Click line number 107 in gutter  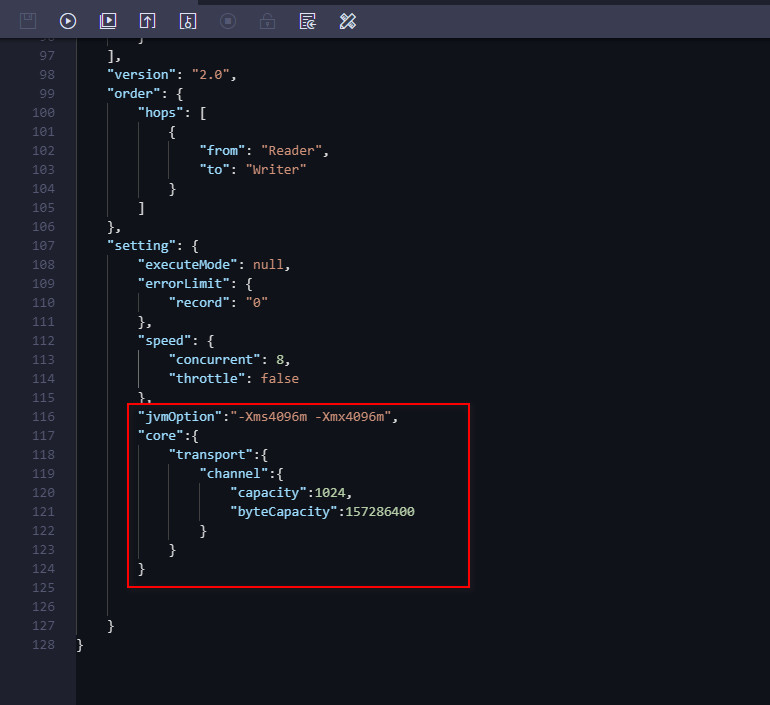[43, 245]
